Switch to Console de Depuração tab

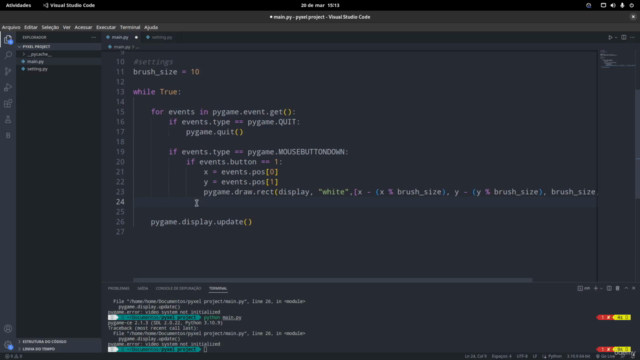point(178,288)
